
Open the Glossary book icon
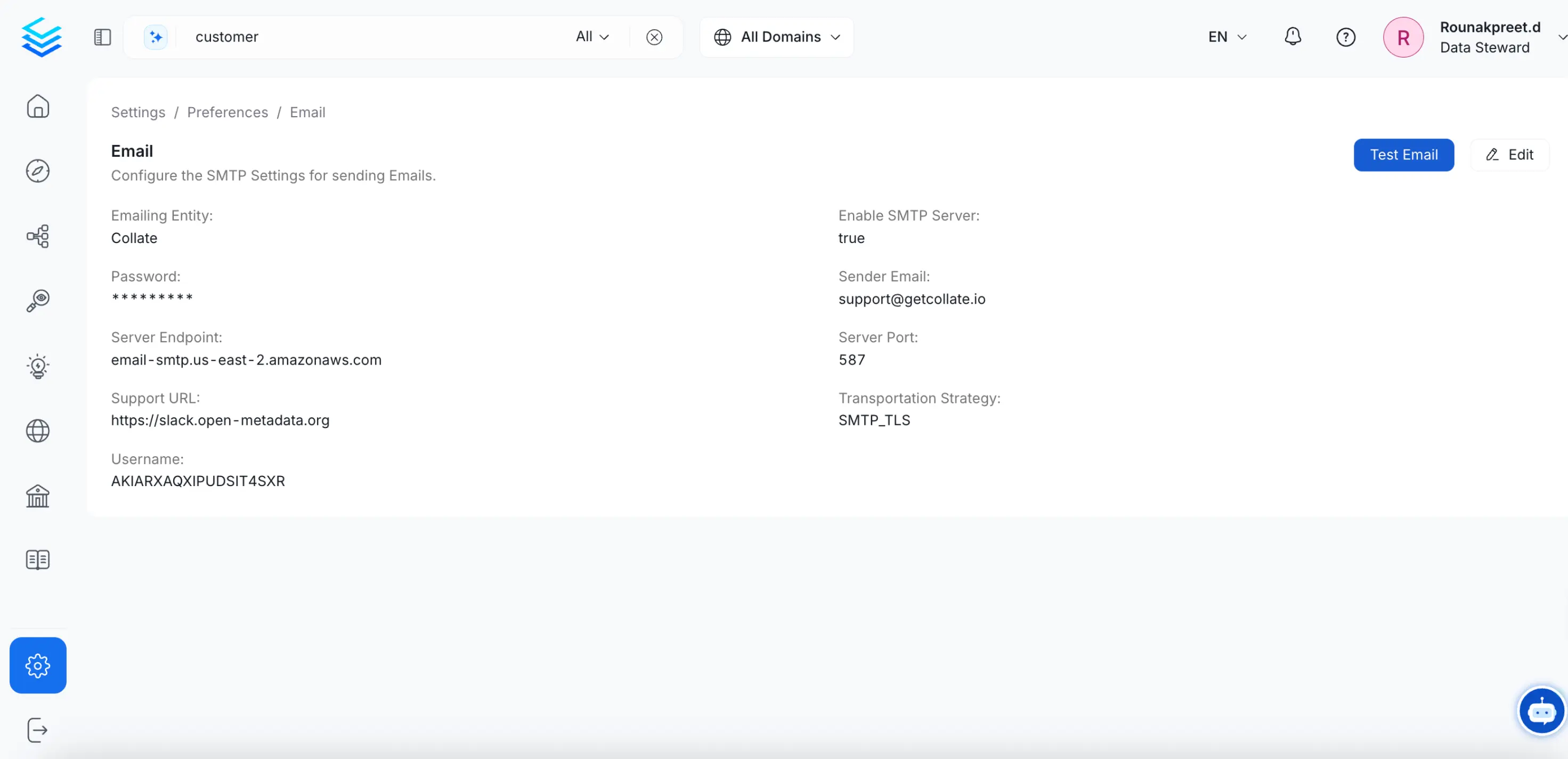tap(38, 560)
